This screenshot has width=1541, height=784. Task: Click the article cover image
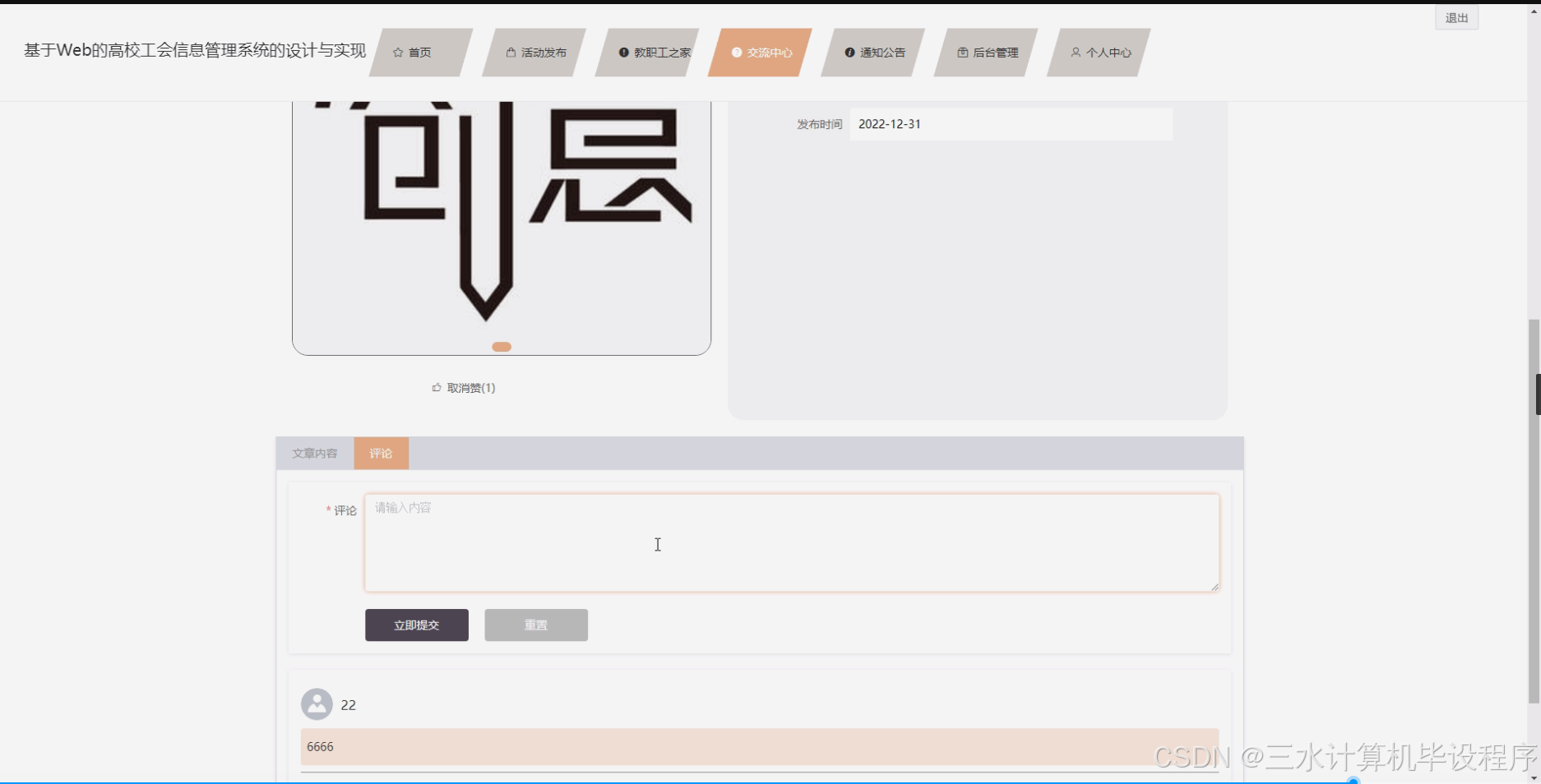click(x=502, y=228)
